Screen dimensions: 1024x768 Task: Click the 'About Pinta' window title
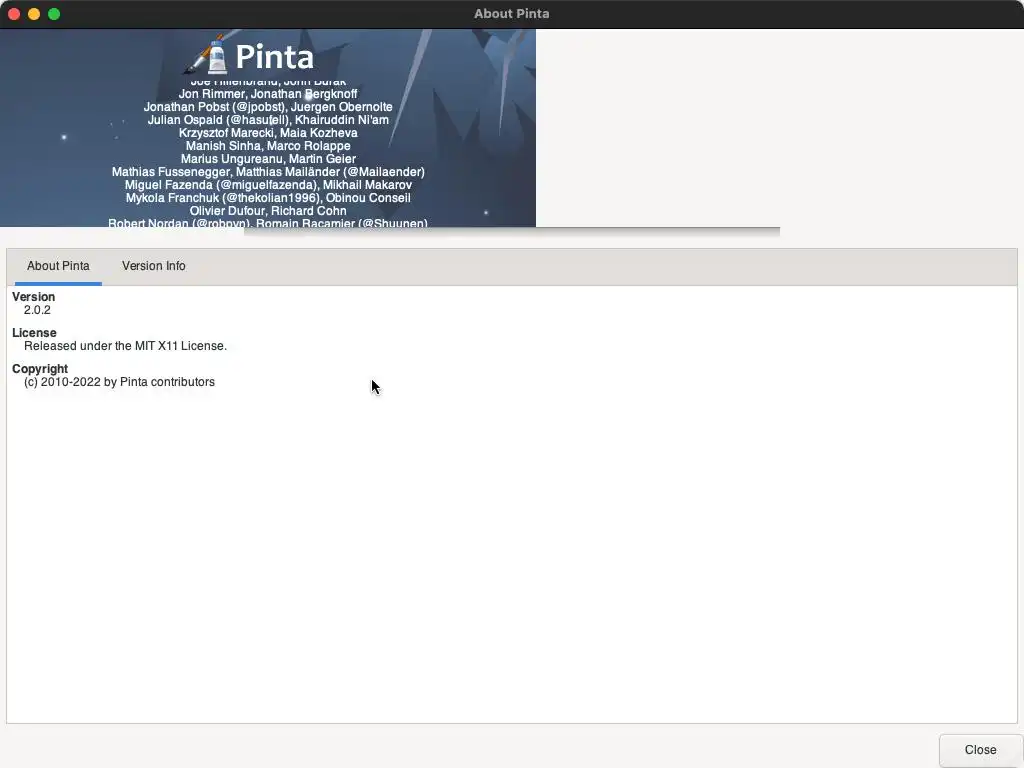pyautogui.click(x=511, y=14)
